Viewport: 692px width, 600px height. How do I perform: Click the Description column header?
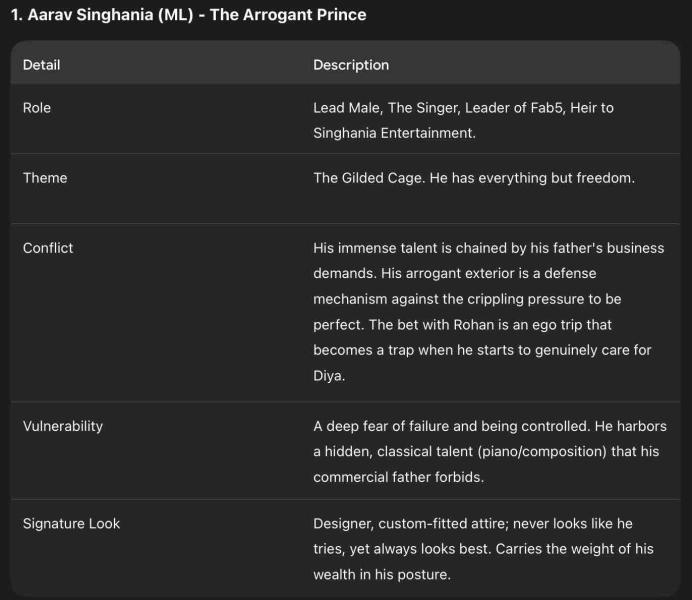point(351,65)
